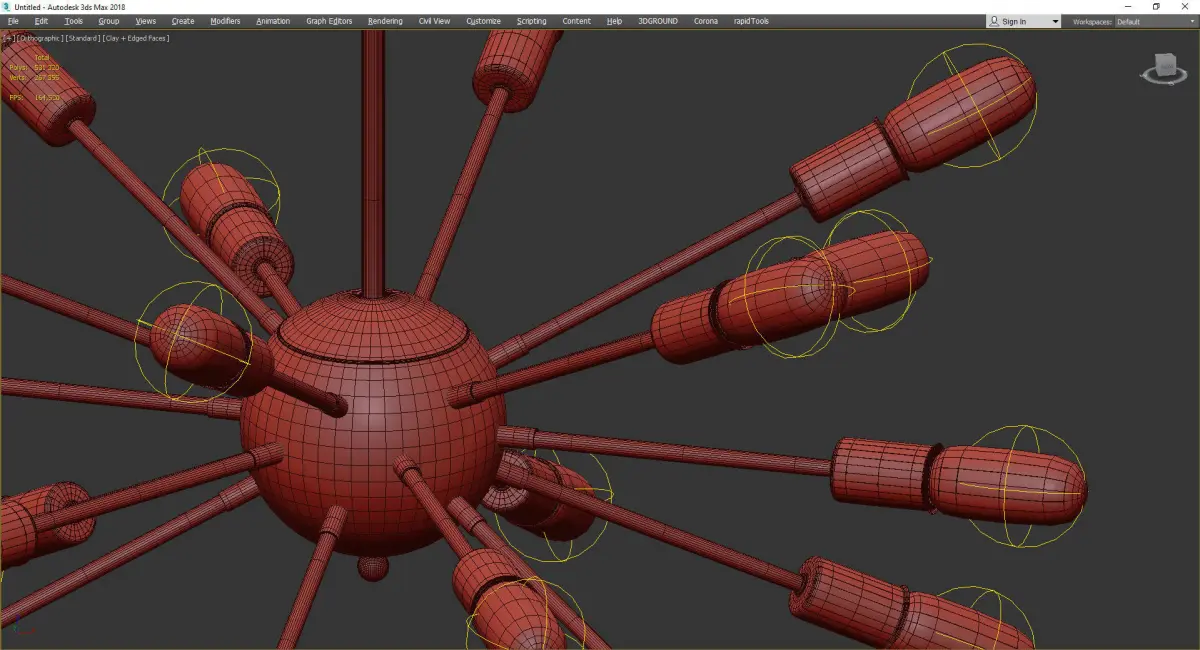Open the Help menu
Viewport: 1200px width, 650px height.
click(614, 21)
